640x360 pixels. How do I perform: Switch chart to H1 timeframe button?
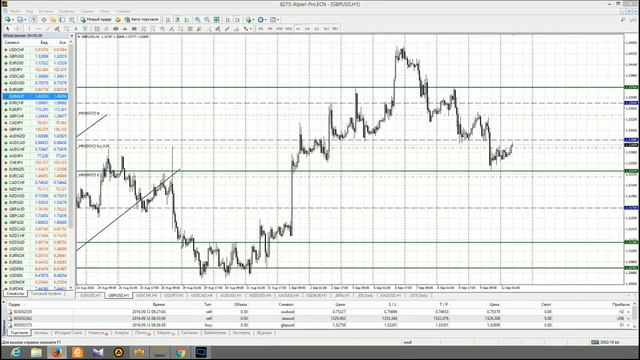click(x=298, y=29)
